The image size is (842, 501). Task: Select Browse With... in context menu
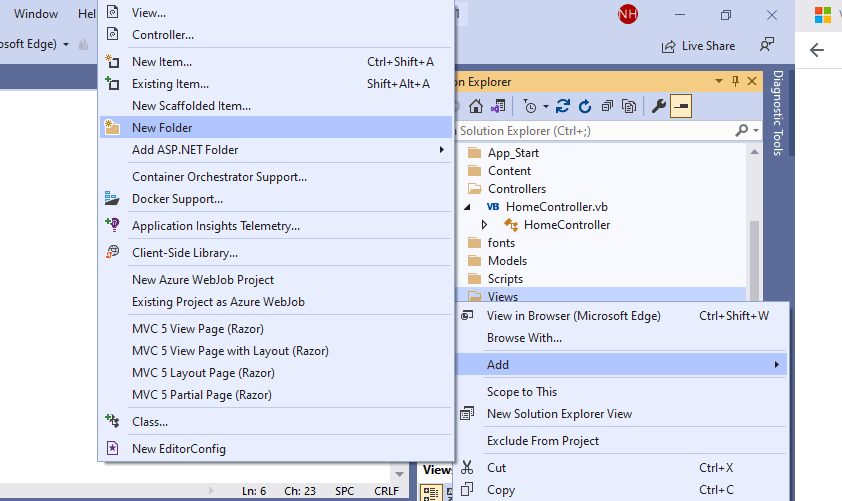click(621, 338)
